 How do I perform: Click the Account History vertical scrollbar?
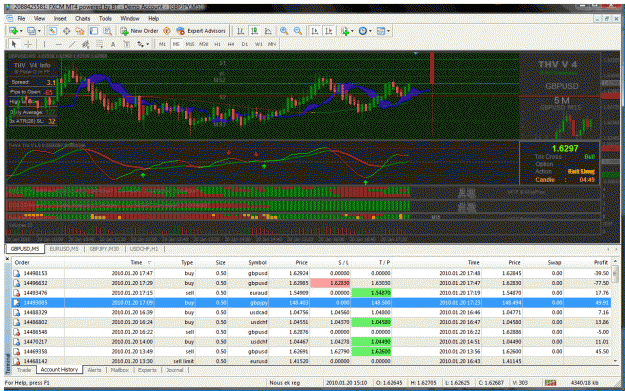615,311
